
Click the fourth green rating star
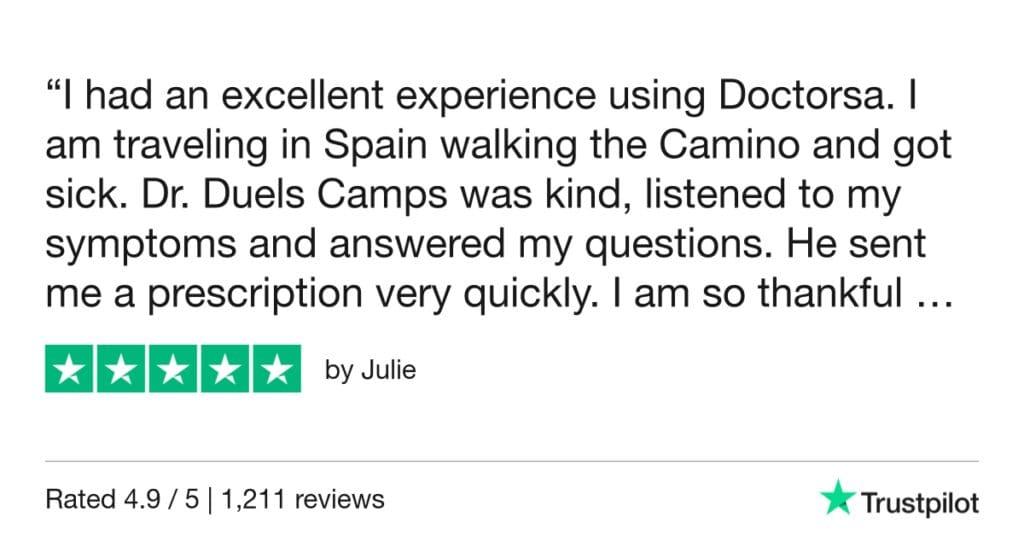(224, 369)
